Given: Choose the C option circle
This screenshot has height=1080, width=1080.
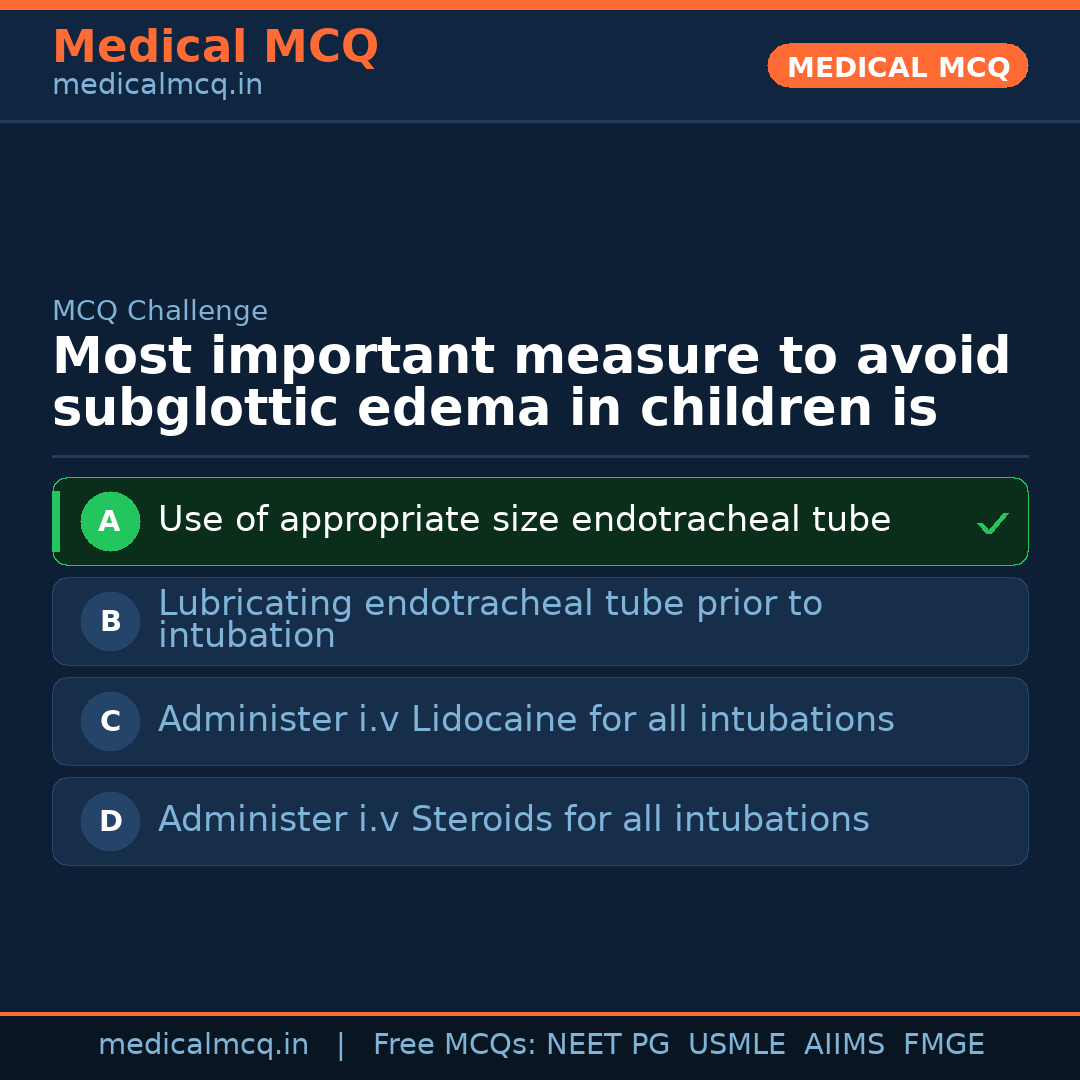Looking at the screenshot, I should tap(110, 721).
